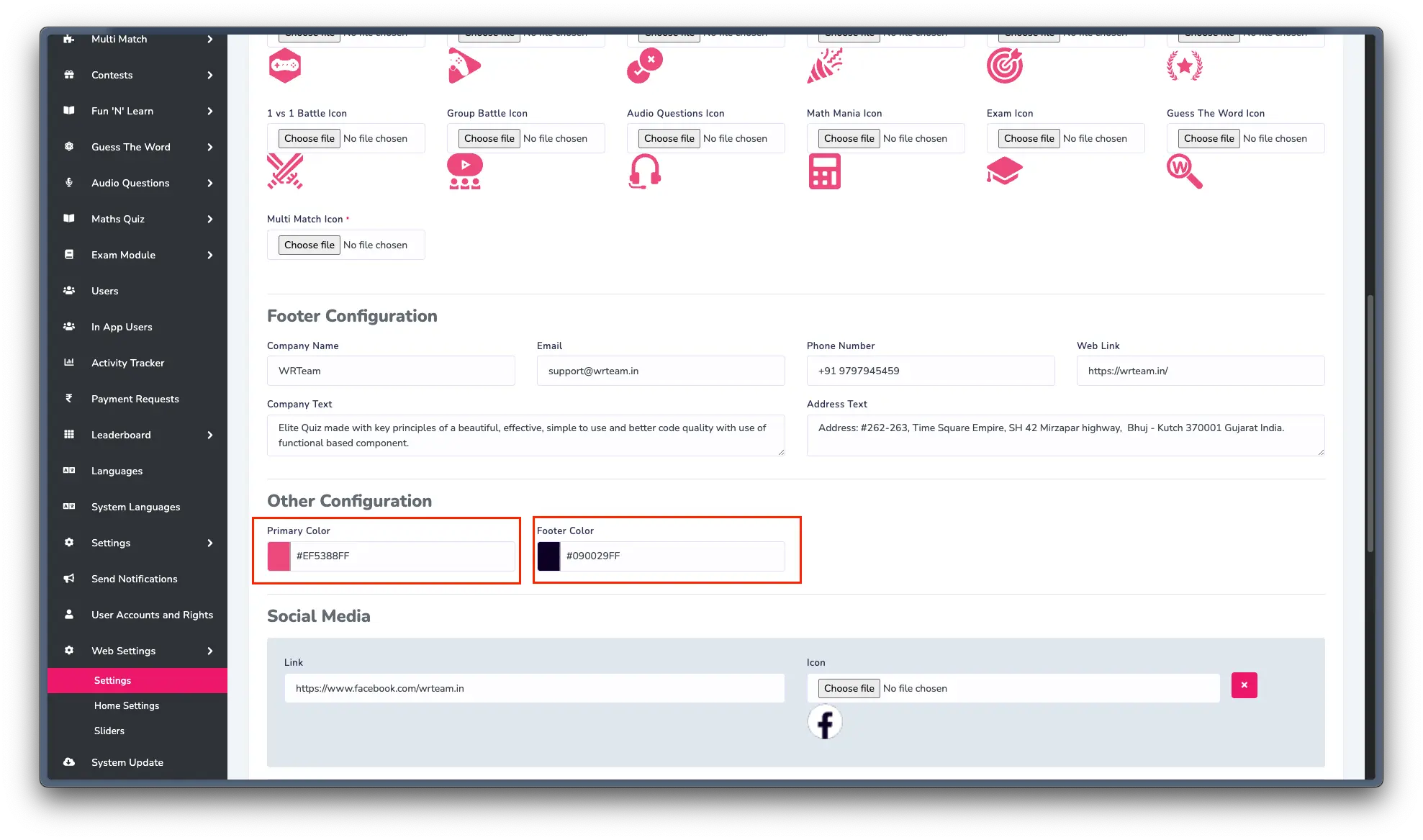
Task: Choose file for Exam Icon
Action: click(1029, 138)
